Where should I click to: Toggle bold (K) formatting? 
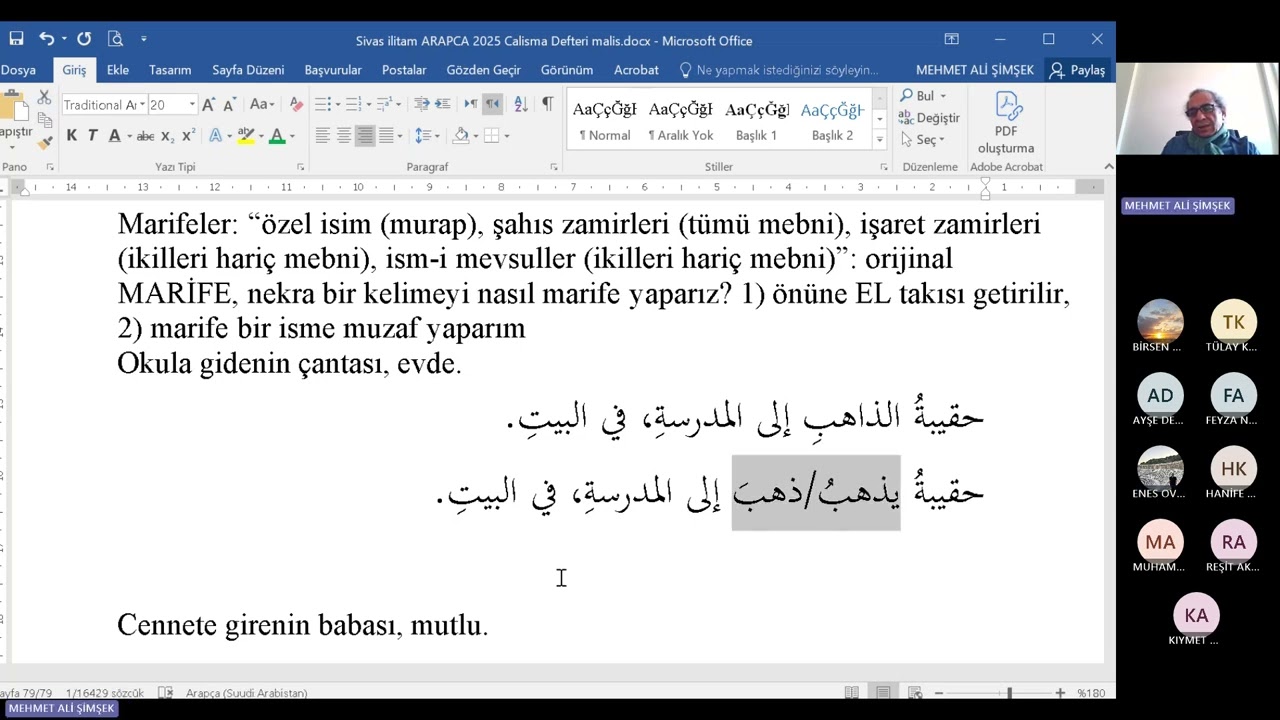[71, 136]
